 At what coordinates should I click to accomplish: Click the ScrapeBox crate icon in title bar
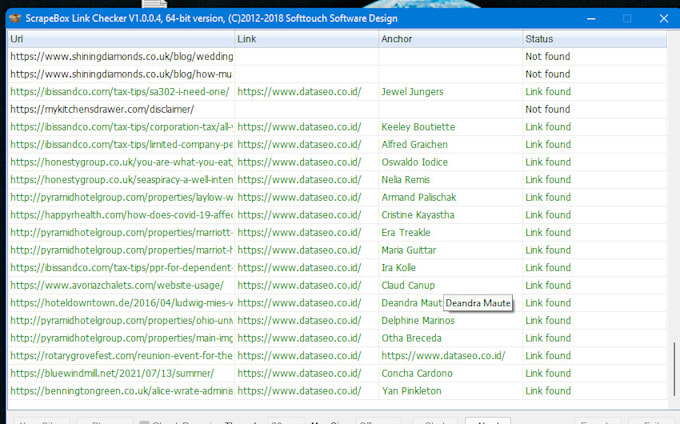tap(15, 18)
